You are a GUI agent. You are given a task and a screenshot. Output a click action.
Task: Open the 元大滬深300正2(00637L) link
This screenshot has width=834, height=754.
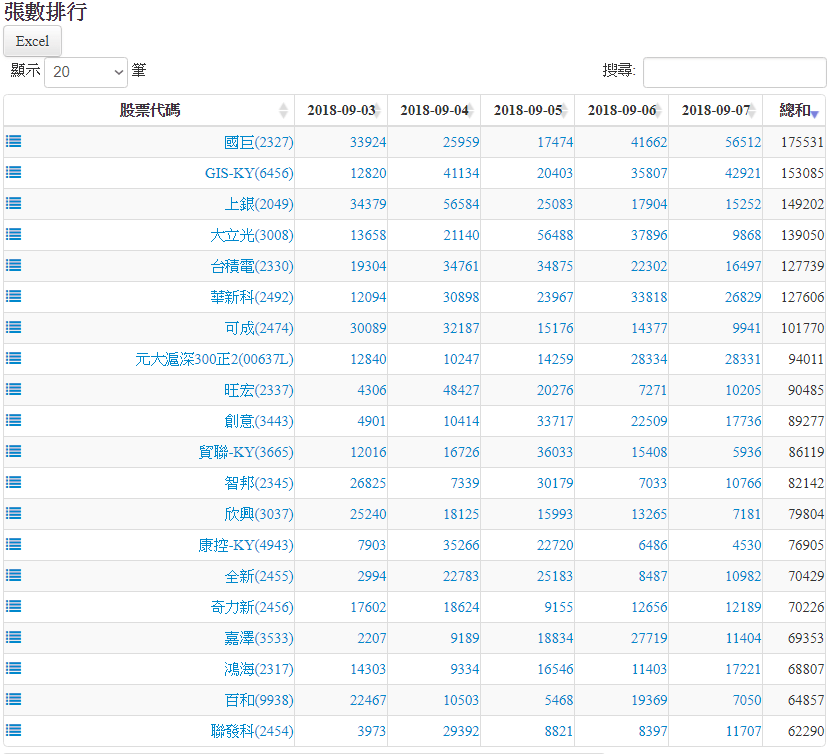(x=214, y=359)
